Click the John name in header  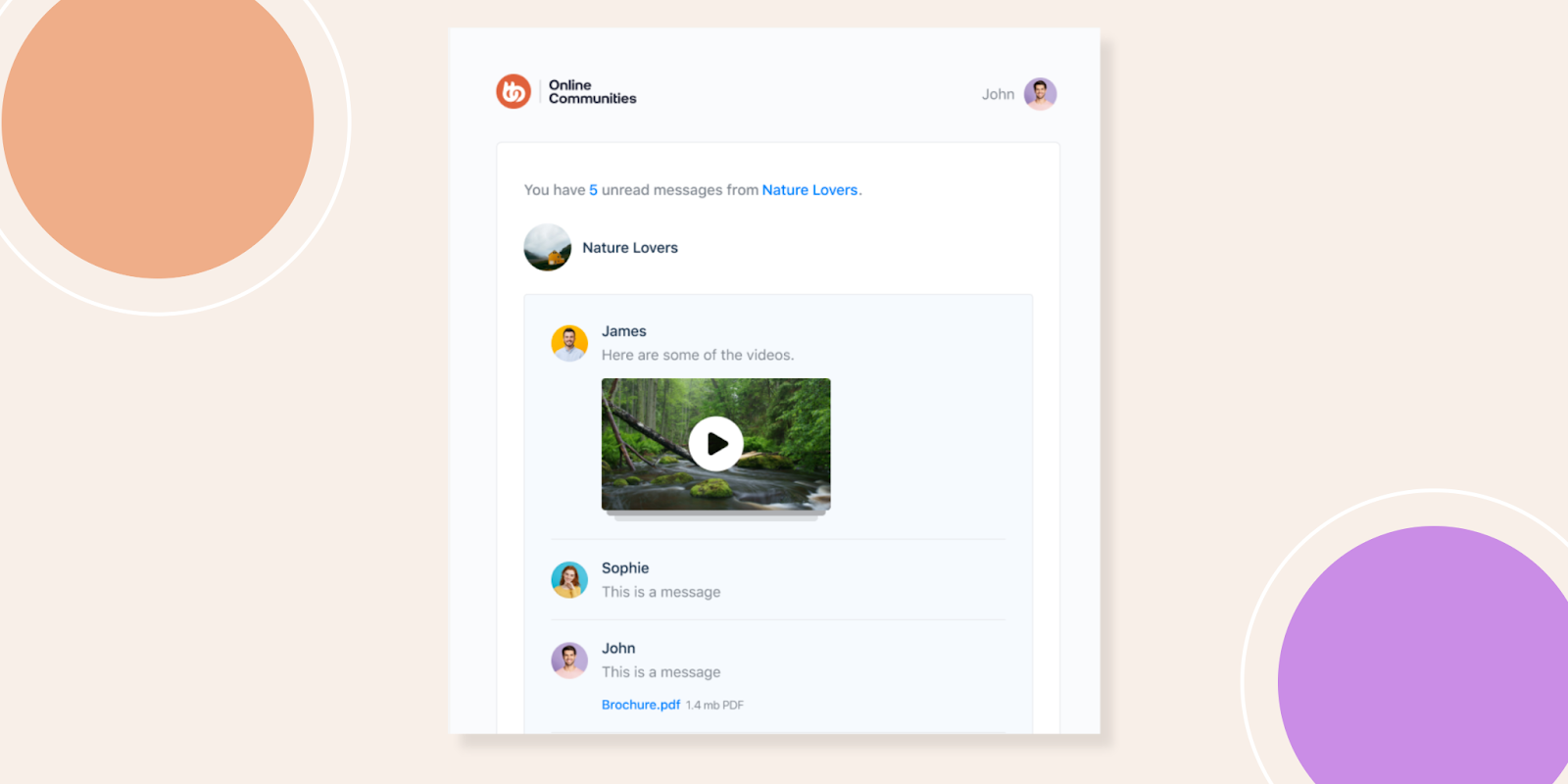tap(998, 94)
